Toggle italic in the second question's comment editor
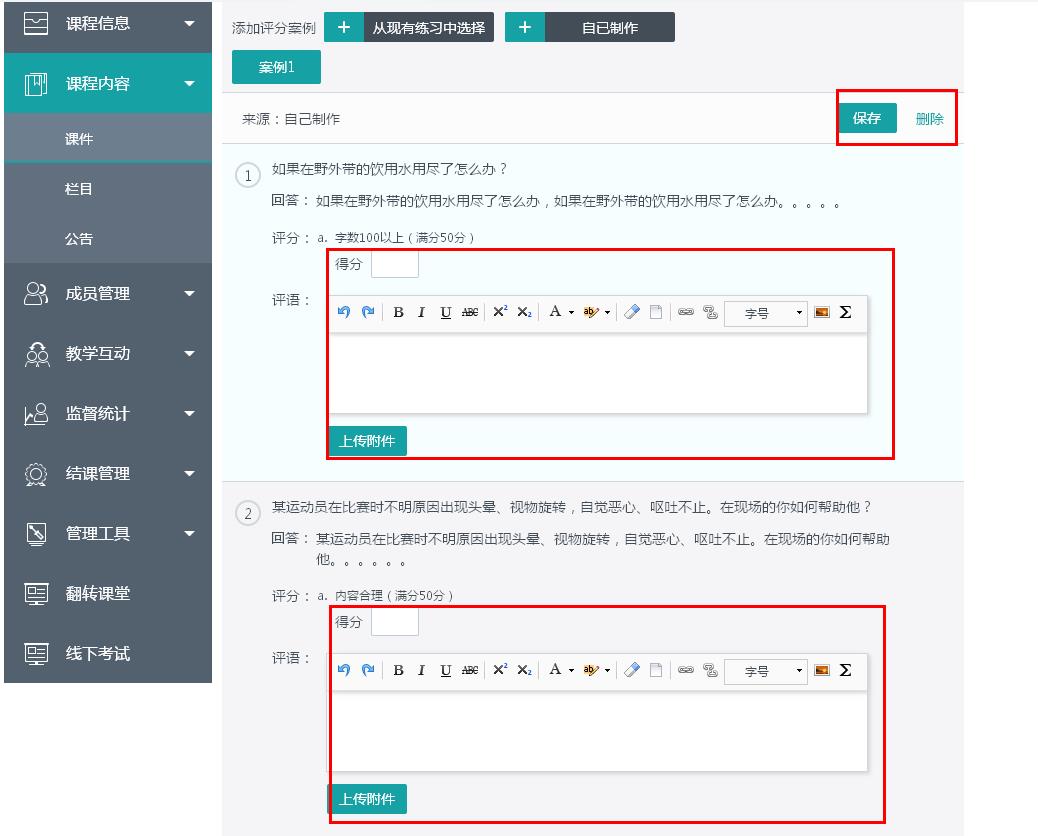Viewport: 1038px width, 836px height. point(421,670)
